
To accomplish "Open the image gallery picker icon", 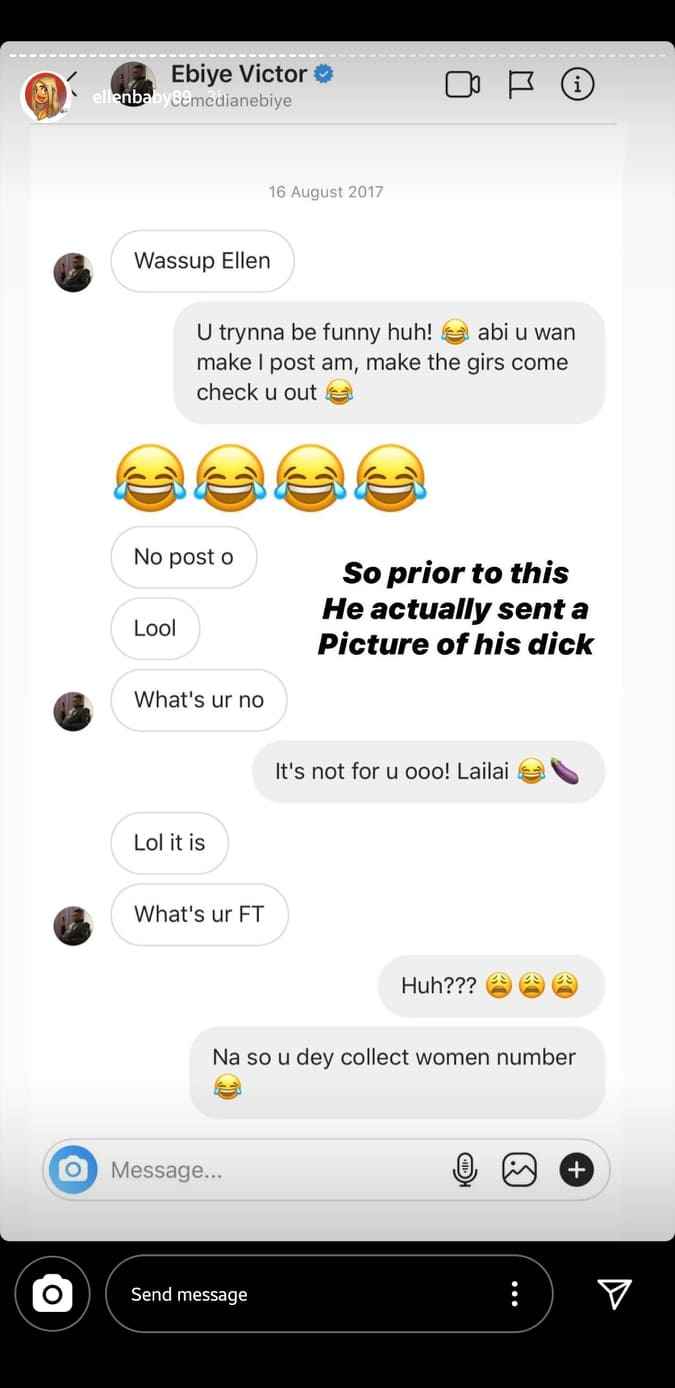I will coord(520,1169).
